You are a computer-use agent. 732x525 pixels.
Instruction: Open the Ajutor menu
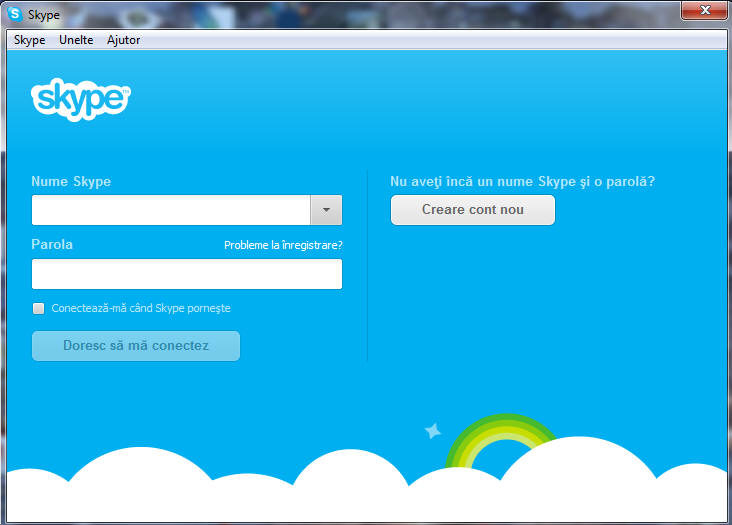123,40
